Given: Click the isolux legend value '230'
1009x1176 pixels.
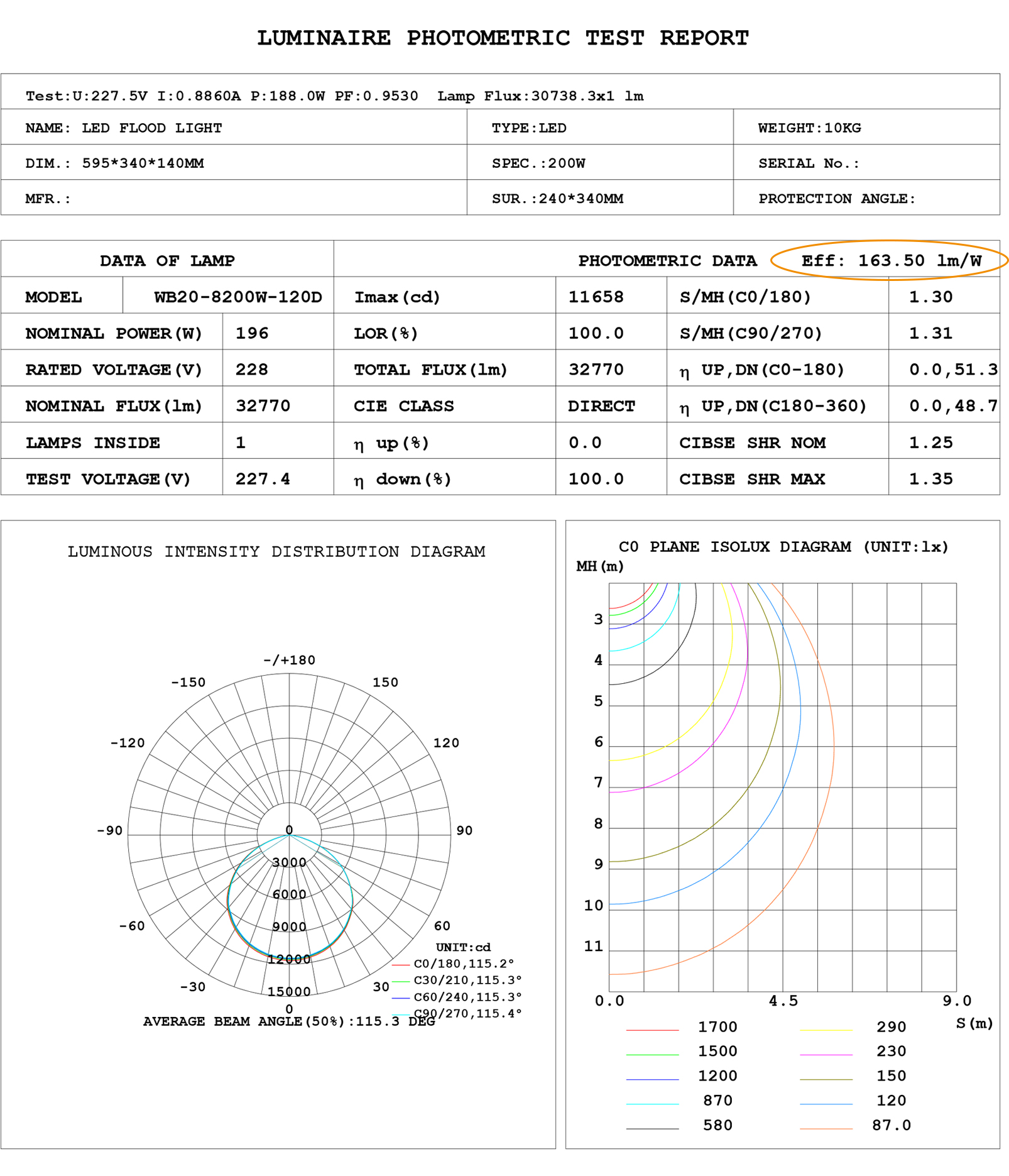Looking at the screenshot, I should (x=892, y=1052).
